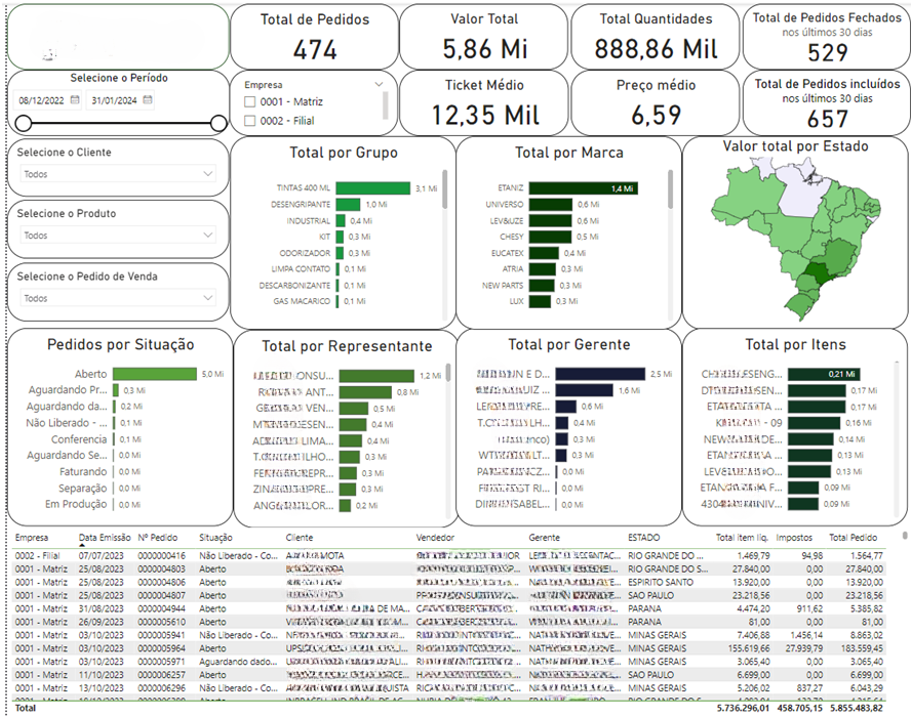The image size is (913, 721).
Task: Click order number 000004803 in table
Action: point(162,569)
